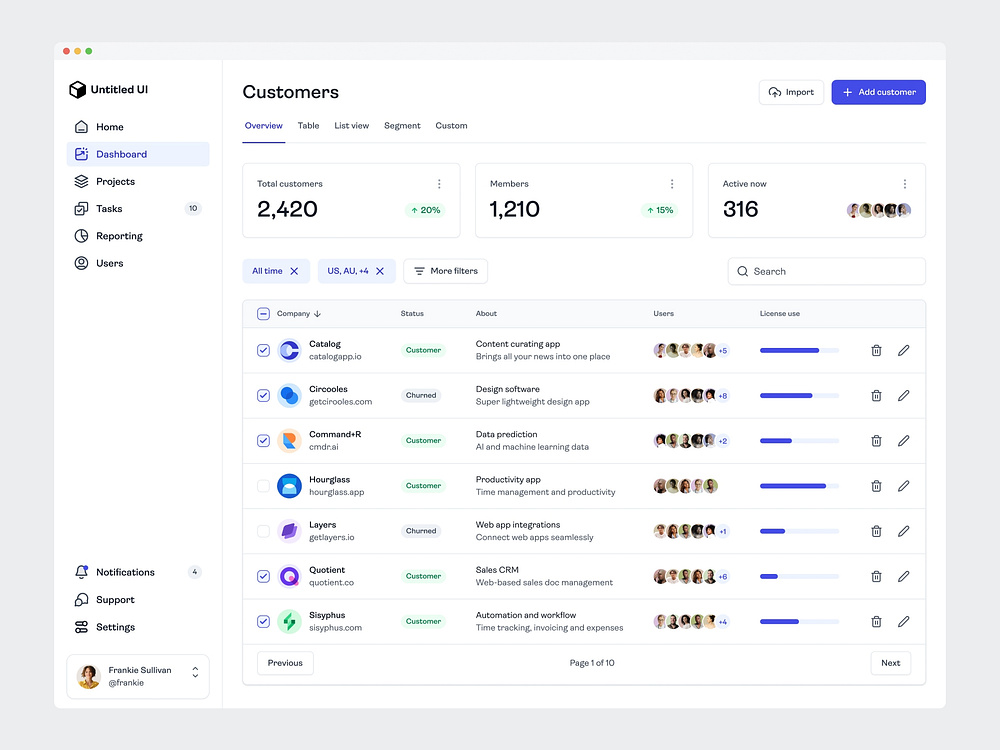Click the Notifications bell icon
The image size is (1000, 750).
(83, 572)
